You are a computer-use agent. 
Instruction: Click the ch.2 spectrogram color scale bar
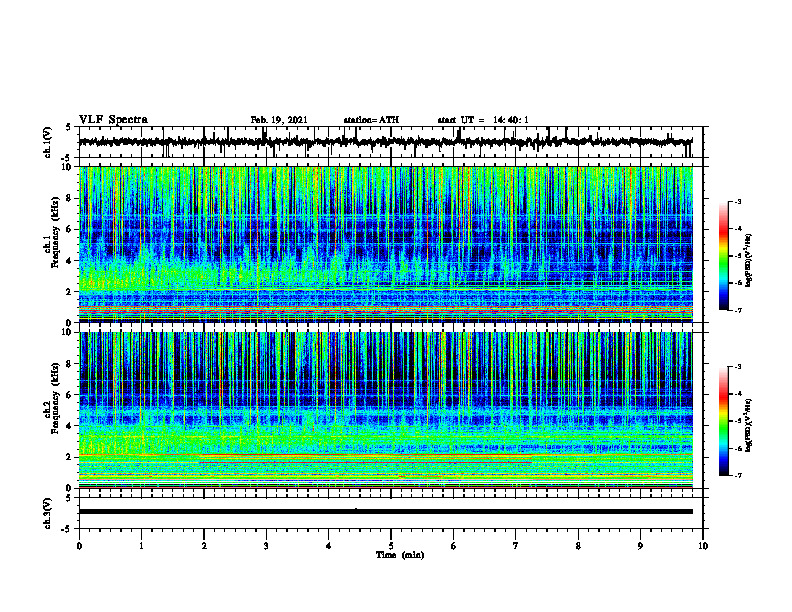pos(723,421)
